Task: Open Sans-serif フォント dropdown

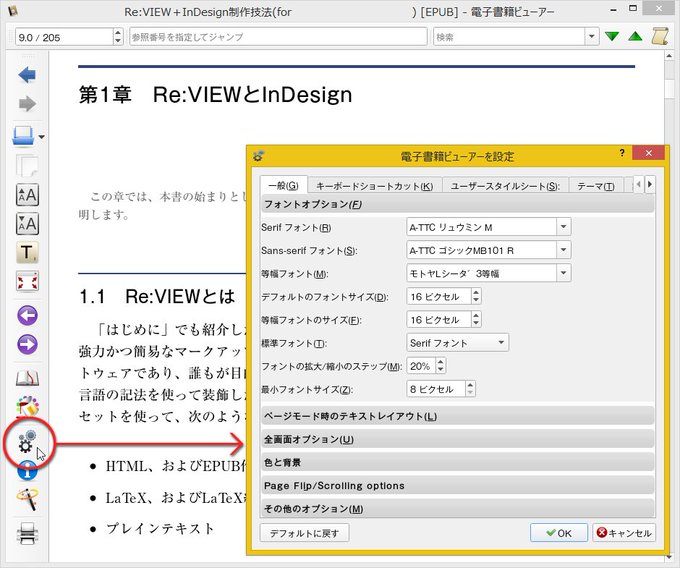Action: point(563,250)
